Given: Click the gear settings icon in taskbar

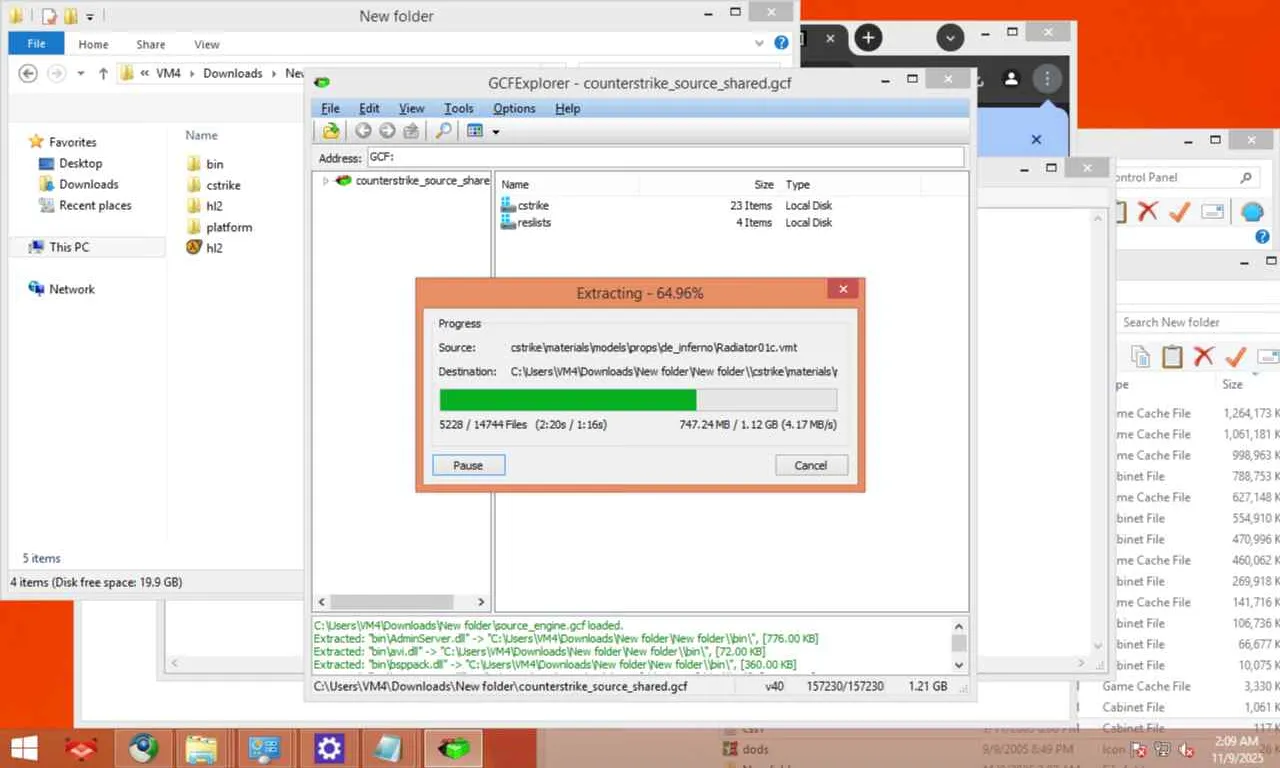Looking at the screenshot, I should coord(329,748).
